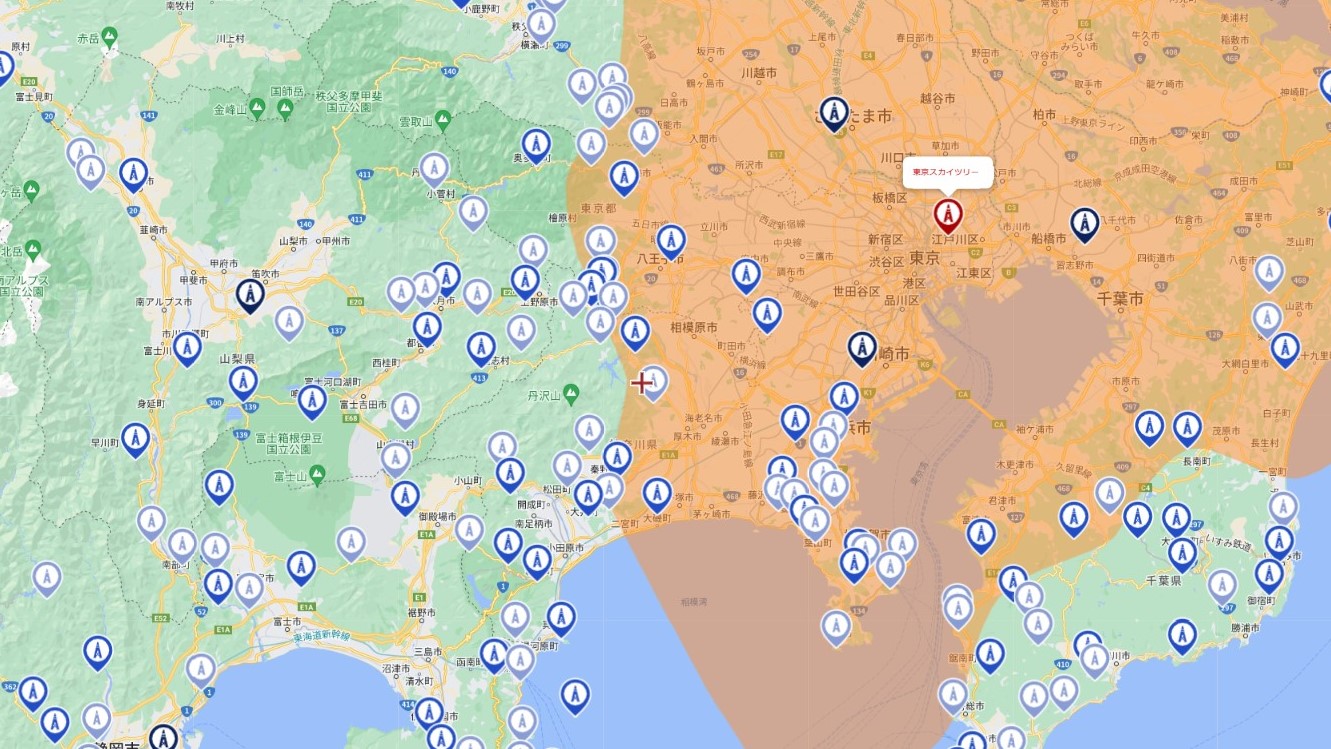
Task: Click the tower pin near Gotemba City
Action: tap(404, 497)
